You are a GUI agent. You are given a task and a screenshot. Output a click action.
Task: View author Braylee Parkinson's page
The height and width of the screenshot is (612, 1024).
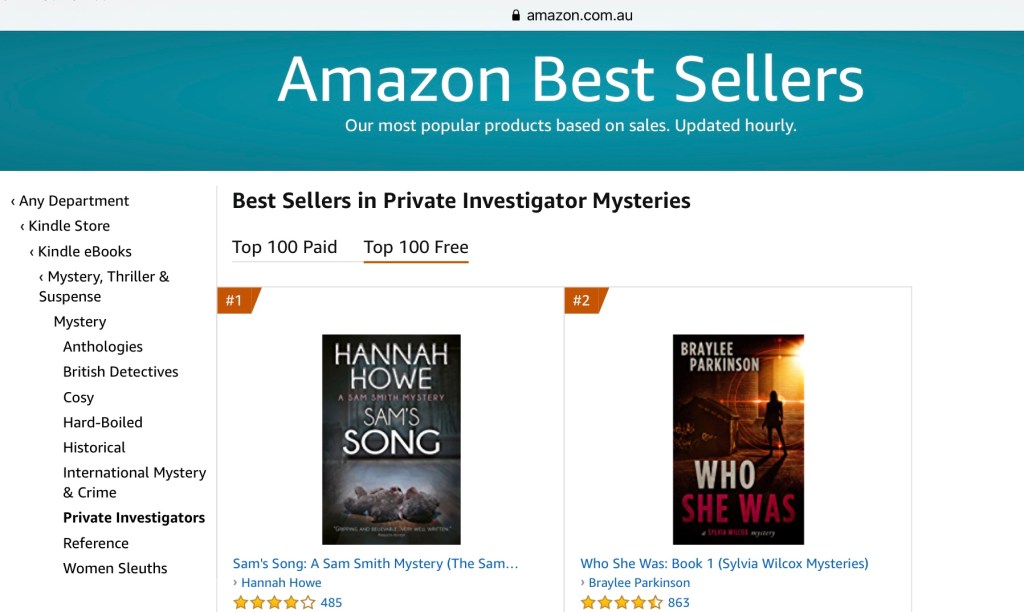point(639,583)
